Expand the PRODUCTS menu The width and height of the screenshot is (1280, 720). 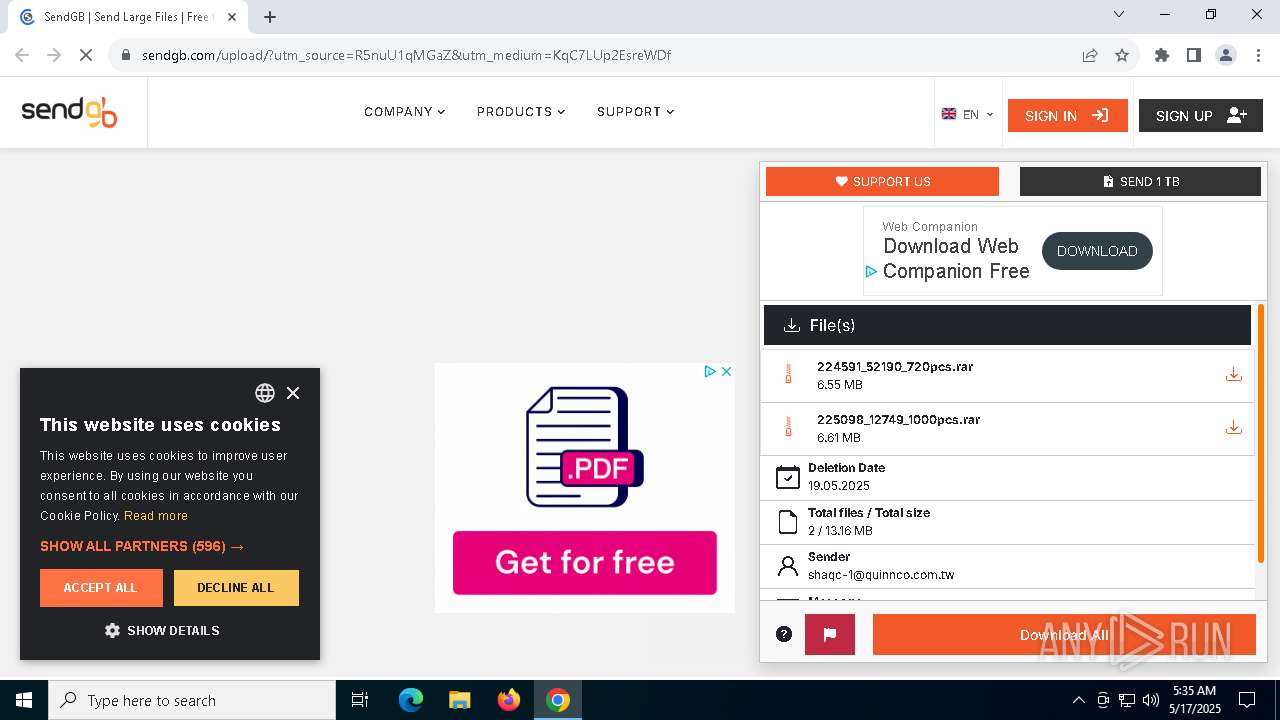[521, 112]
